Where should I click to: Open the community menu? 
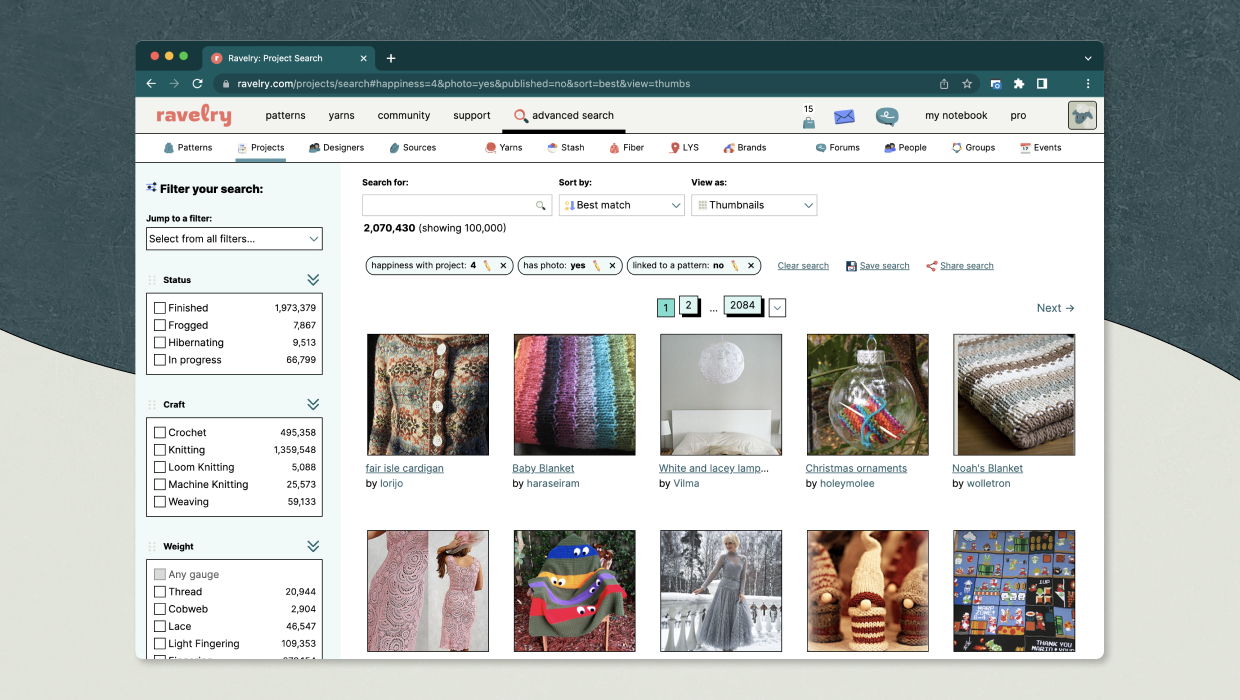click(404, 115)
